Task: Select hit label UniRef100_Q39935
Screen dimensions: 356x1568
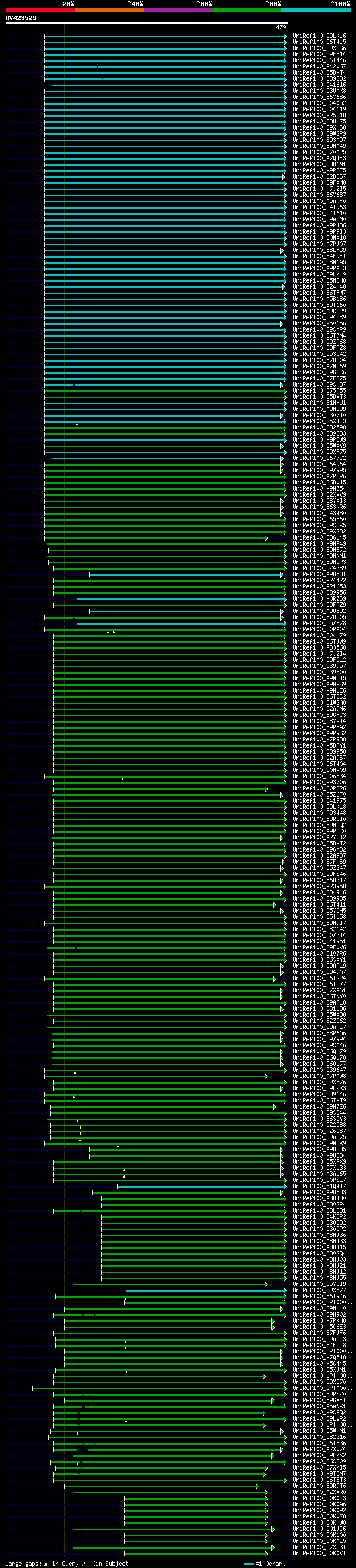Action: [319, 898]
